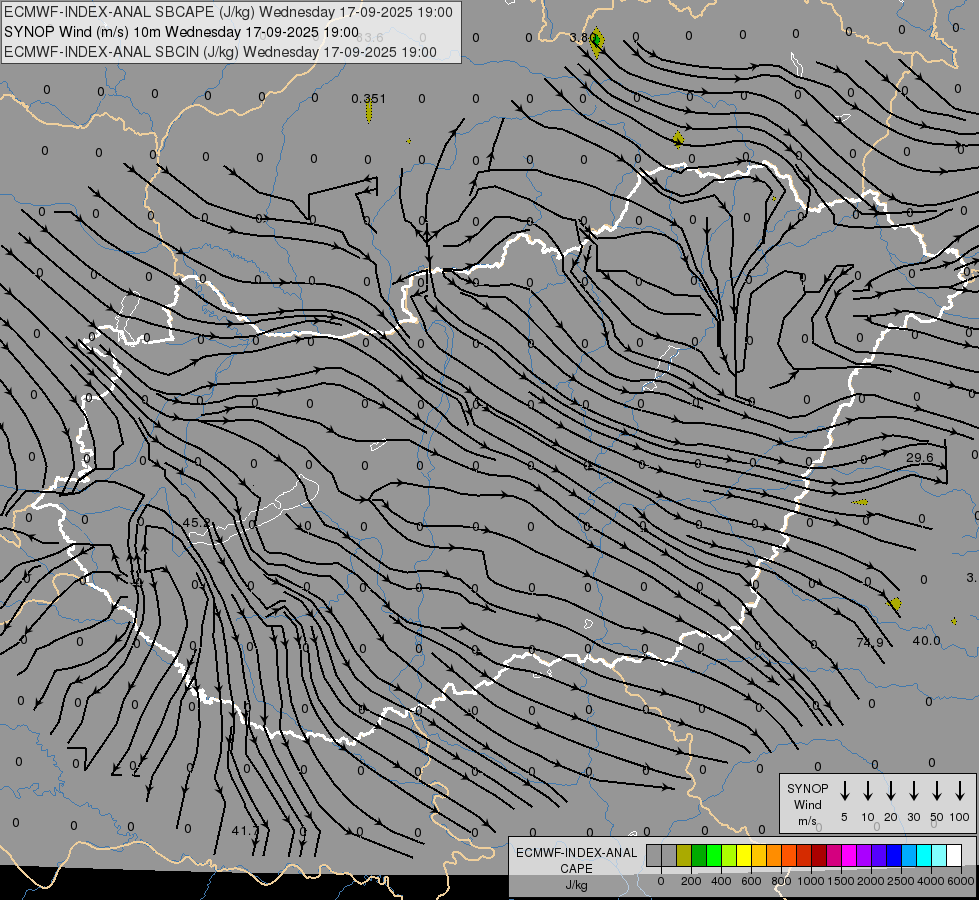Image resolution: width=979 pixels, height=900 pixels.
Task: Click the magenta swatch in CAPE color bar
Action: [849, 855]
